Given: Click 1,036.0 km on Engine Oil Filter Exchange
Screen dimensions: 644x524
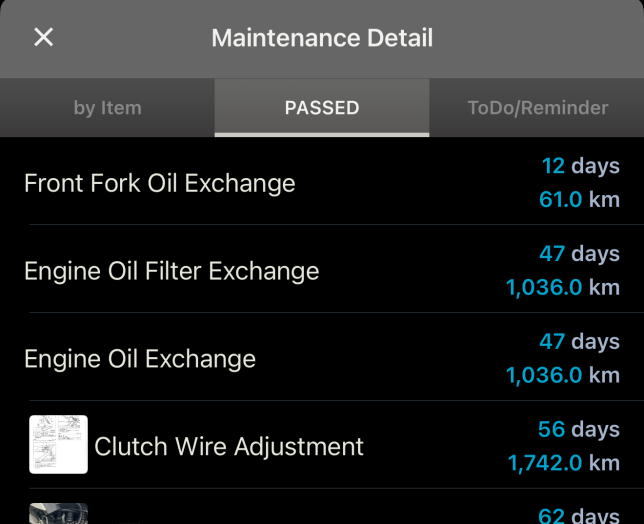Looking at the screenshot, I should pos(563,288).
